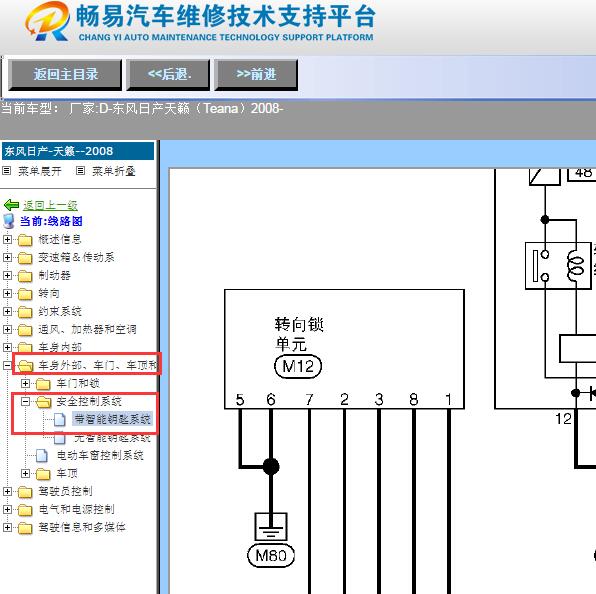
Task: Click the 菜单展开 list icon
Action: tap(6, 171)
